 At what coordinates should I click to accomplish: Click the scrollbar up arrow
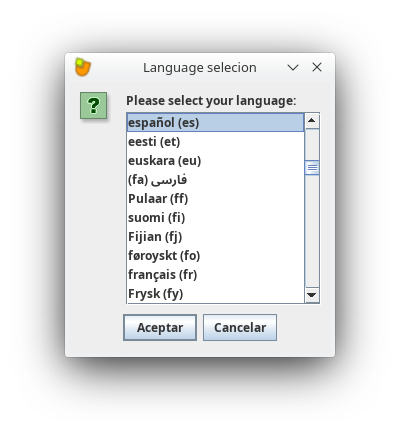pyautogui.click(x=312, y=121)
